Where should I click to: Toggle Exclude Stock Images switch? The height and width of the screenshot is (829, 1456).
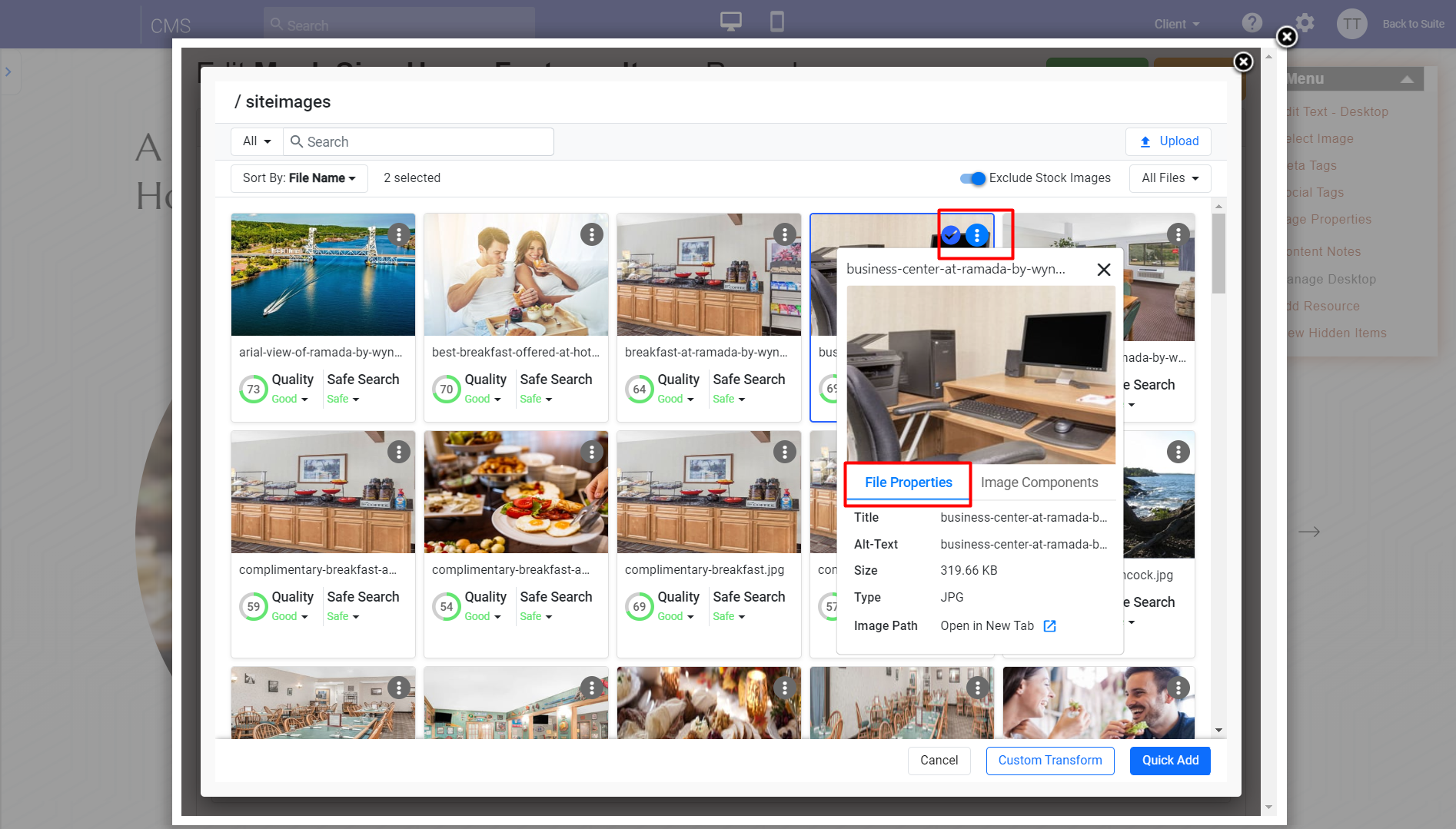(972, 178)
